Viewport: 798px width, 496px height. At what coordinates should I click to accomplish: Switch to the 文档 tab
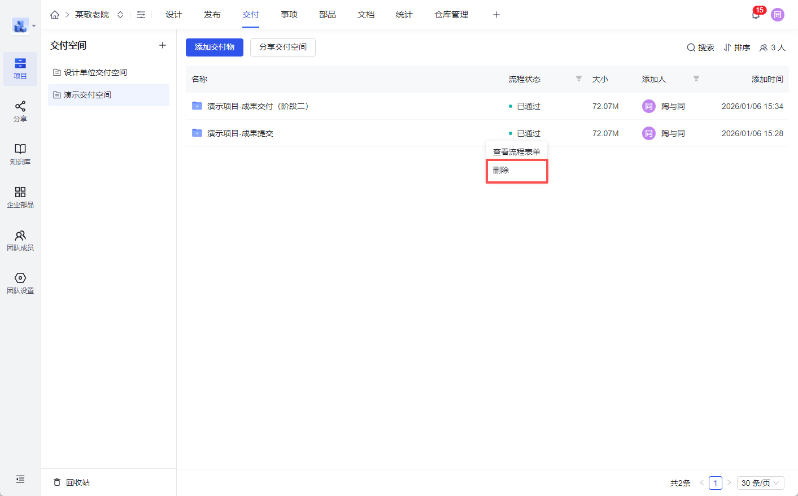pyautogui.click(x=365, y=15)
